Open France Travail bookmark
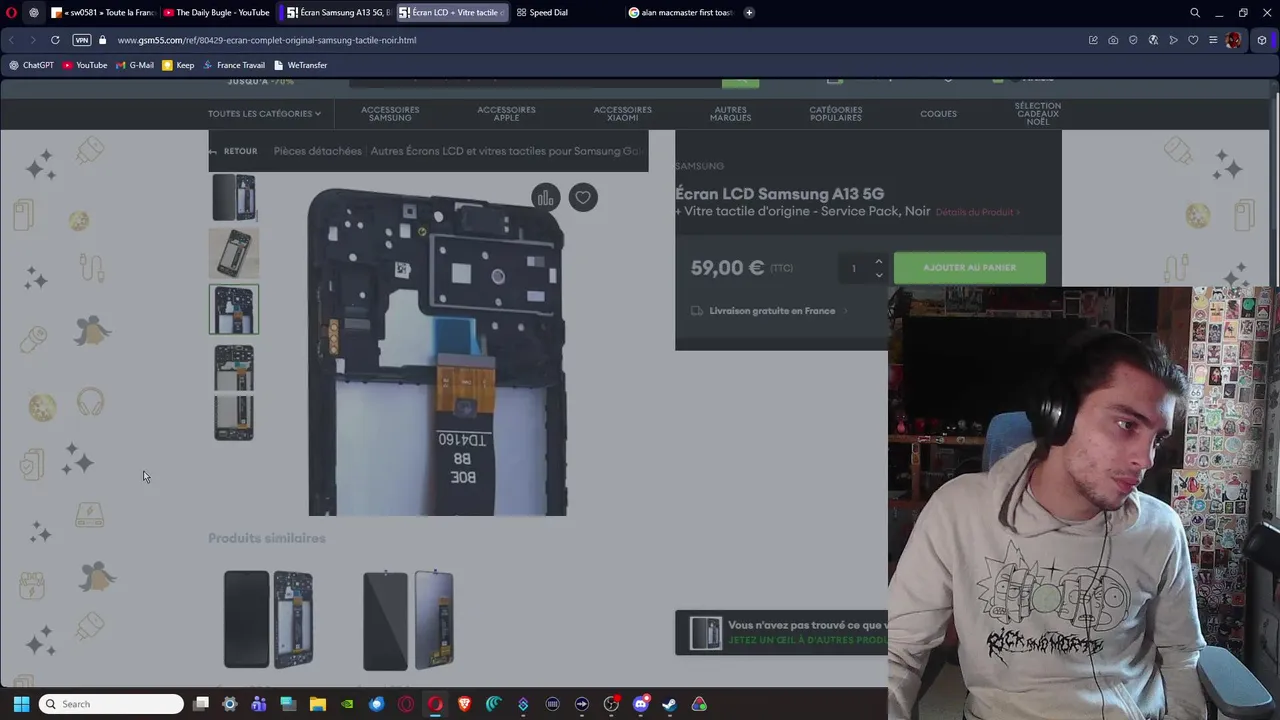Screen dimensions: 1280x720 [234, 65]
